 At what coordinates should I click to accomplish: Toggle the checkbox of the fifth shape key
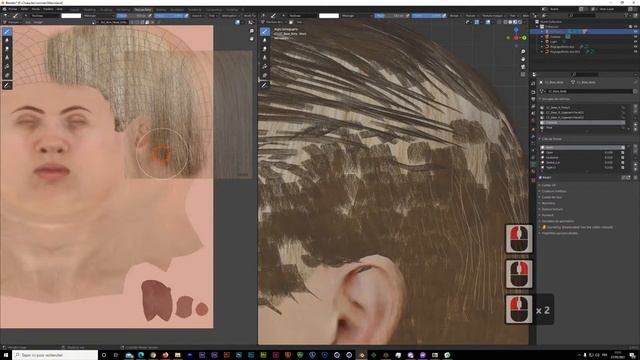point(622,167)
